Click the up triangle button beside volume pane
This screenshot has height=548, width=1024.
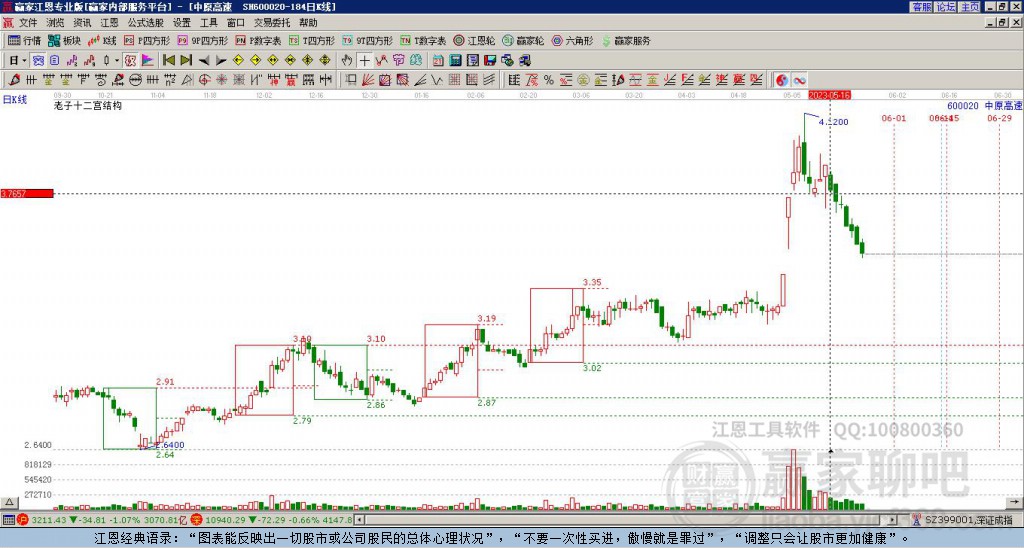(x=9, y=503)
